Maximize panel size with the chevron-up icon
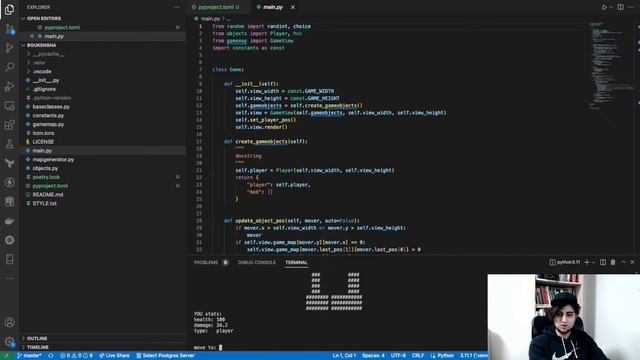The image size is (640, 360). coord(623,262)
